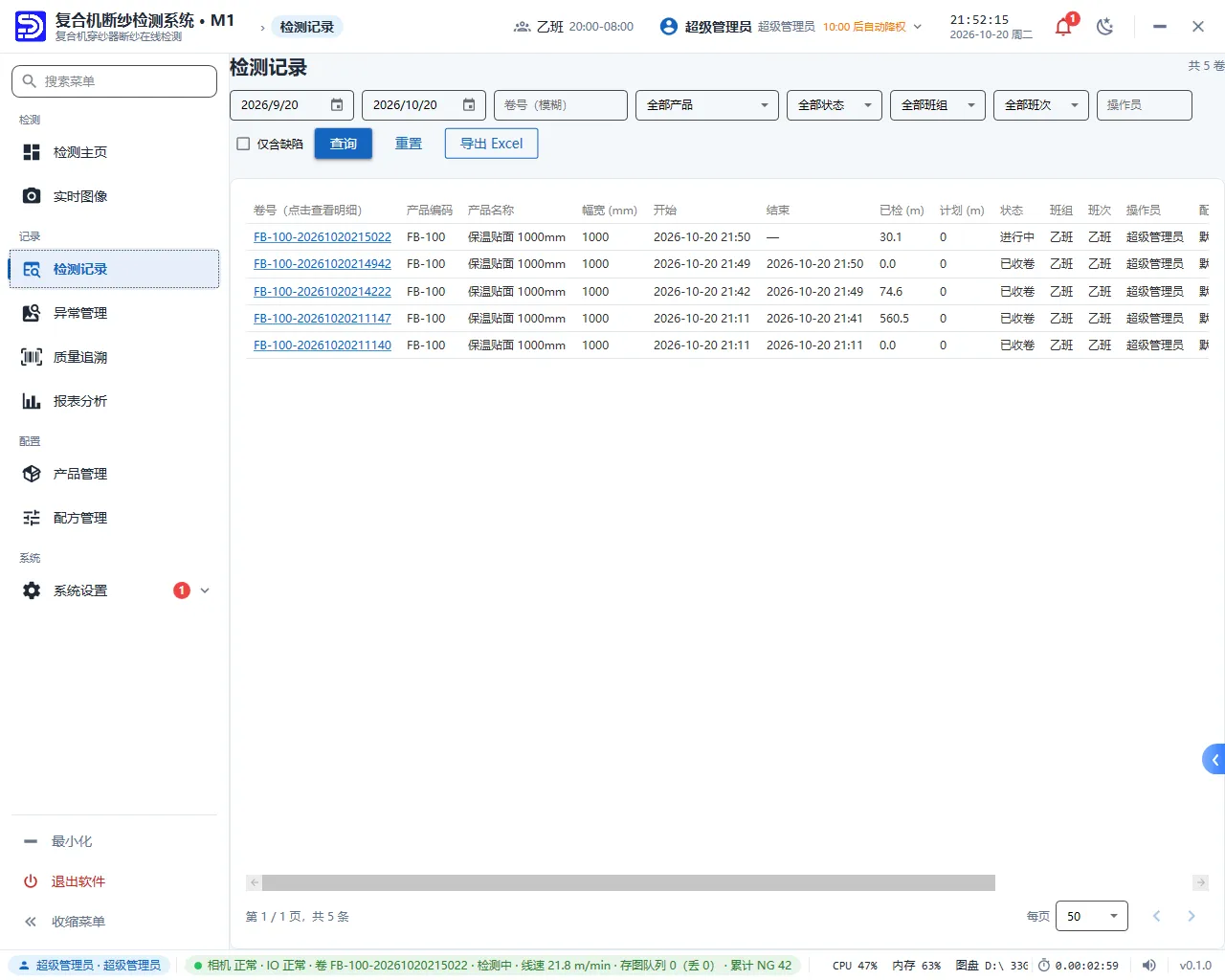The image size is (1225, 980).
Task: Focus the 搜索菜单 search field
Action: point(114,81)
